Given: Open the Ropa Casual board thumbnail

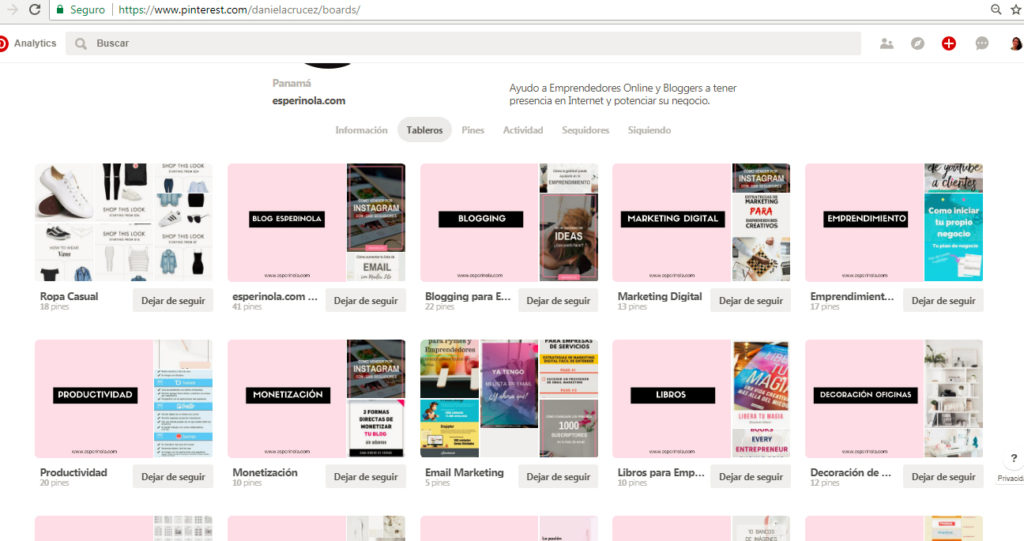Looking at the screenshot, I should coord(124,222).
